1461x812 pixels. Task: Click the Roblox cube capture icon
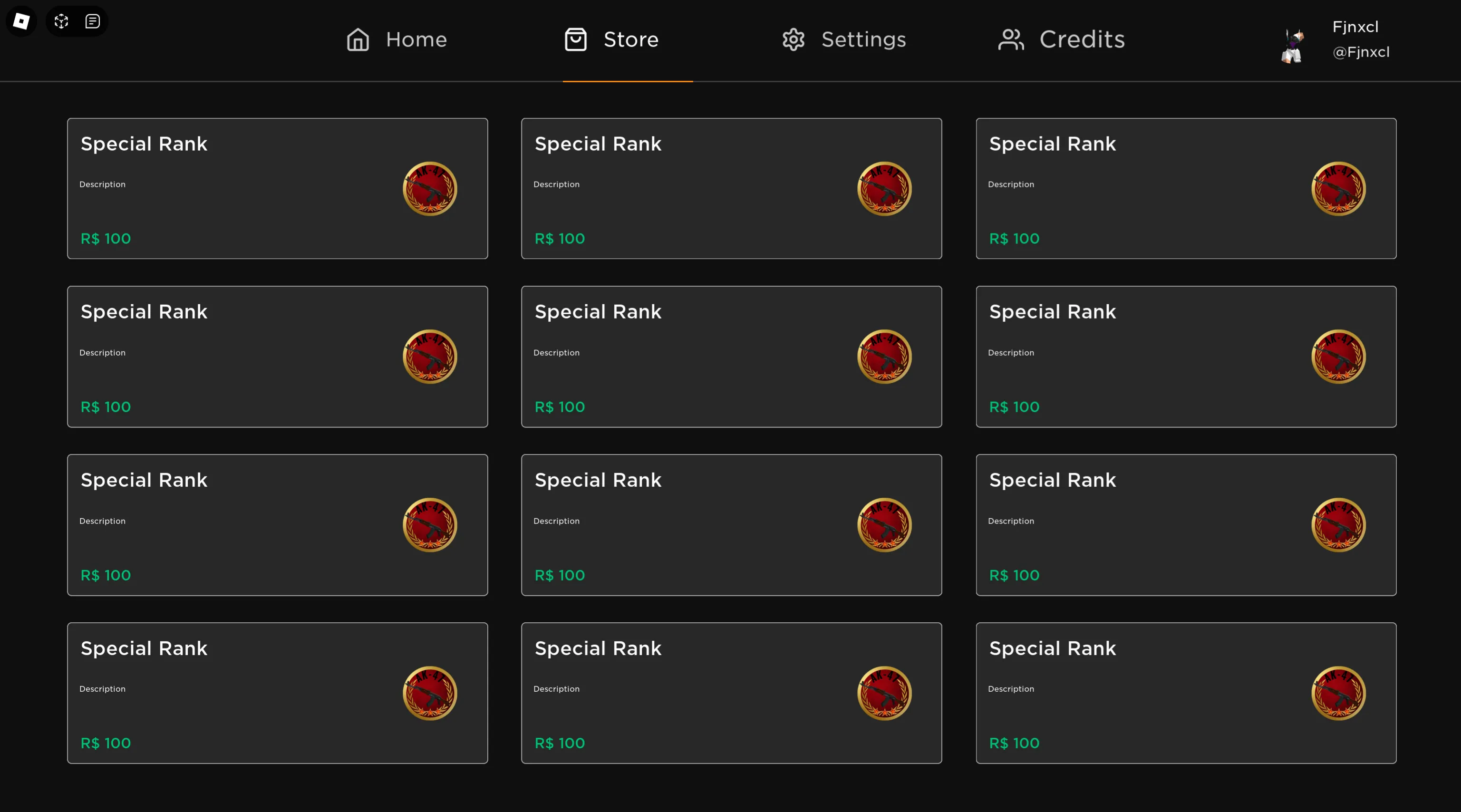(x=61, y=21)
